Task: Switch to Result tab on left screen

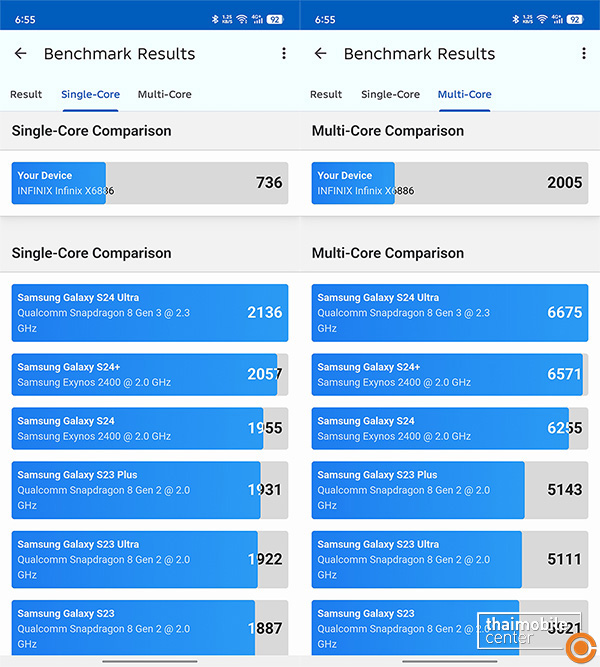Action: tap(26, 94)
